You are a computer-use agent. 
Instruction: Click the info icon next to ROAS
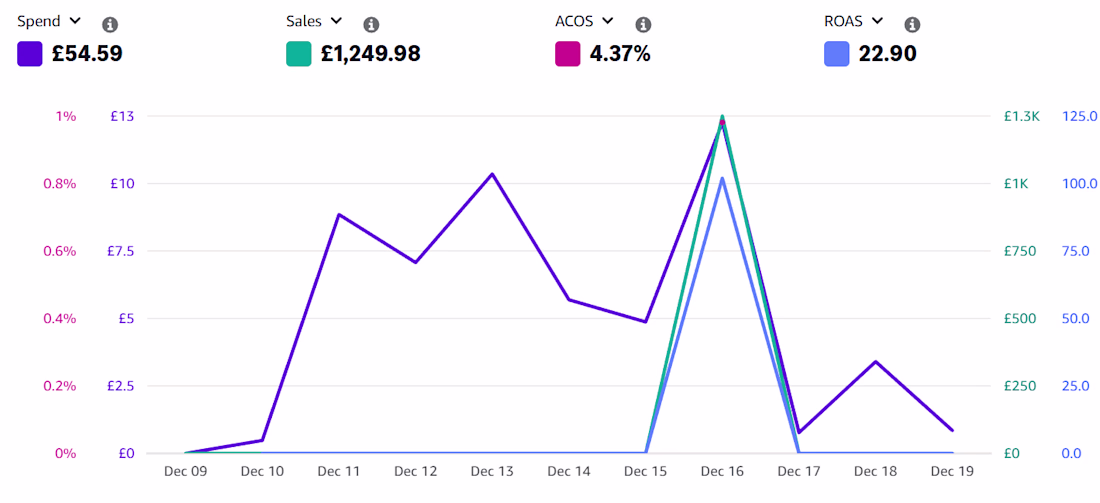coord(912,25)
